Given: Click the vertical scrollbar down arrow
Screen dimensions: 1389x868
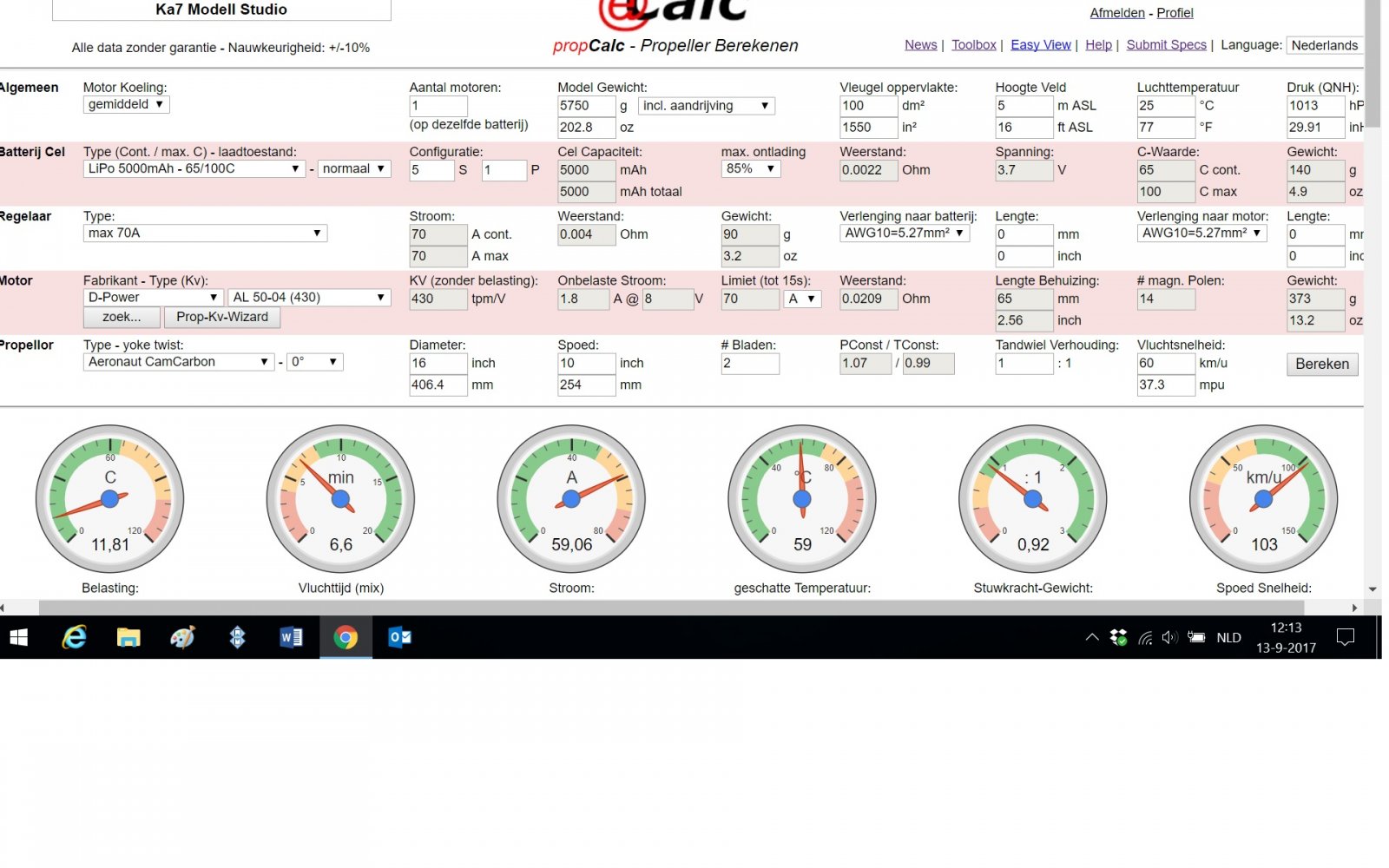Looking at the screenshot, I should [x=1373, y=589].
